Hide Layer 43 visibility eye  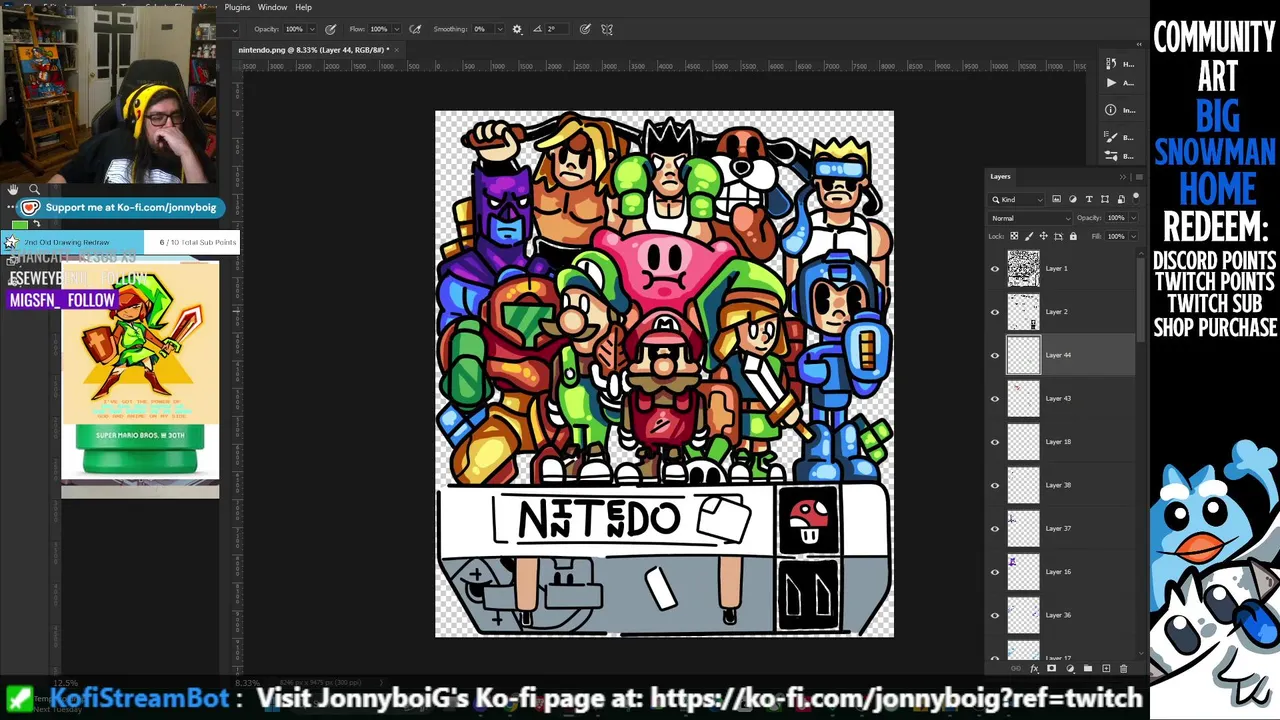tap(995, 398)
